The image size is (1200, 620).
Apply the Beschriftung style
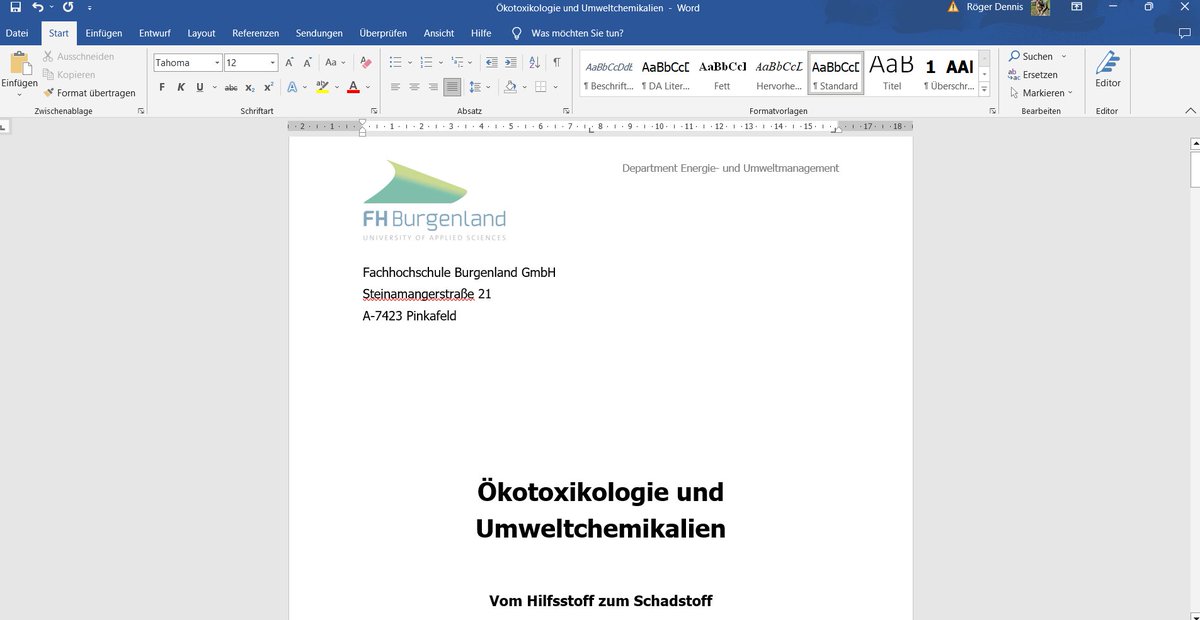609,73
